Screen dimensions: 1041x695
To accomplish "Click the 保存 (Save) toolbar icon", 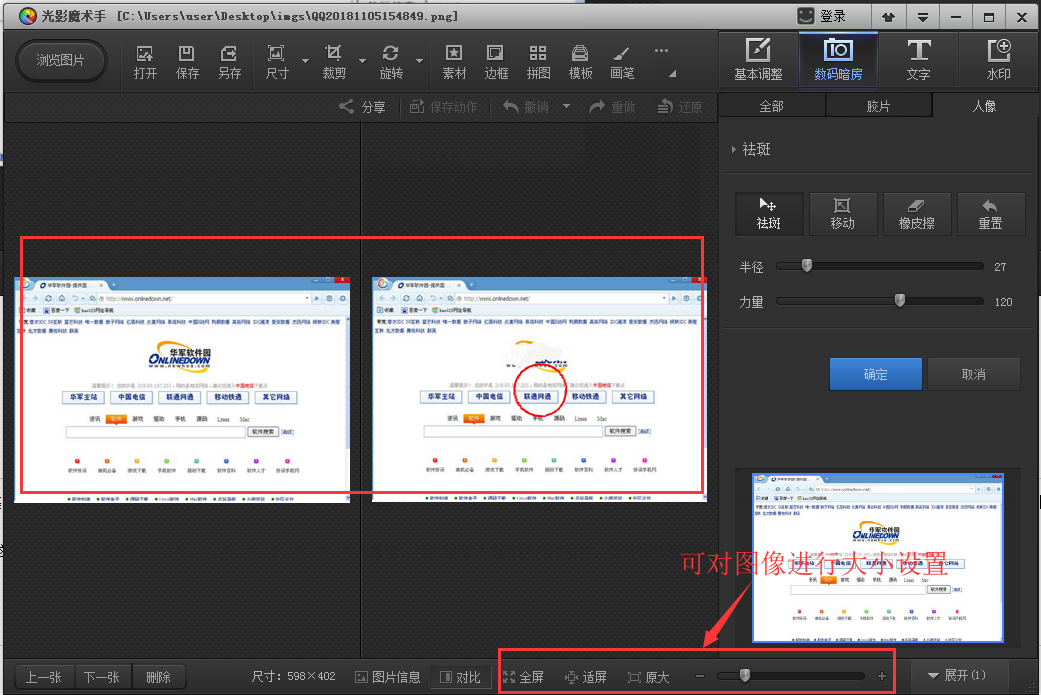I will [187, 61].
